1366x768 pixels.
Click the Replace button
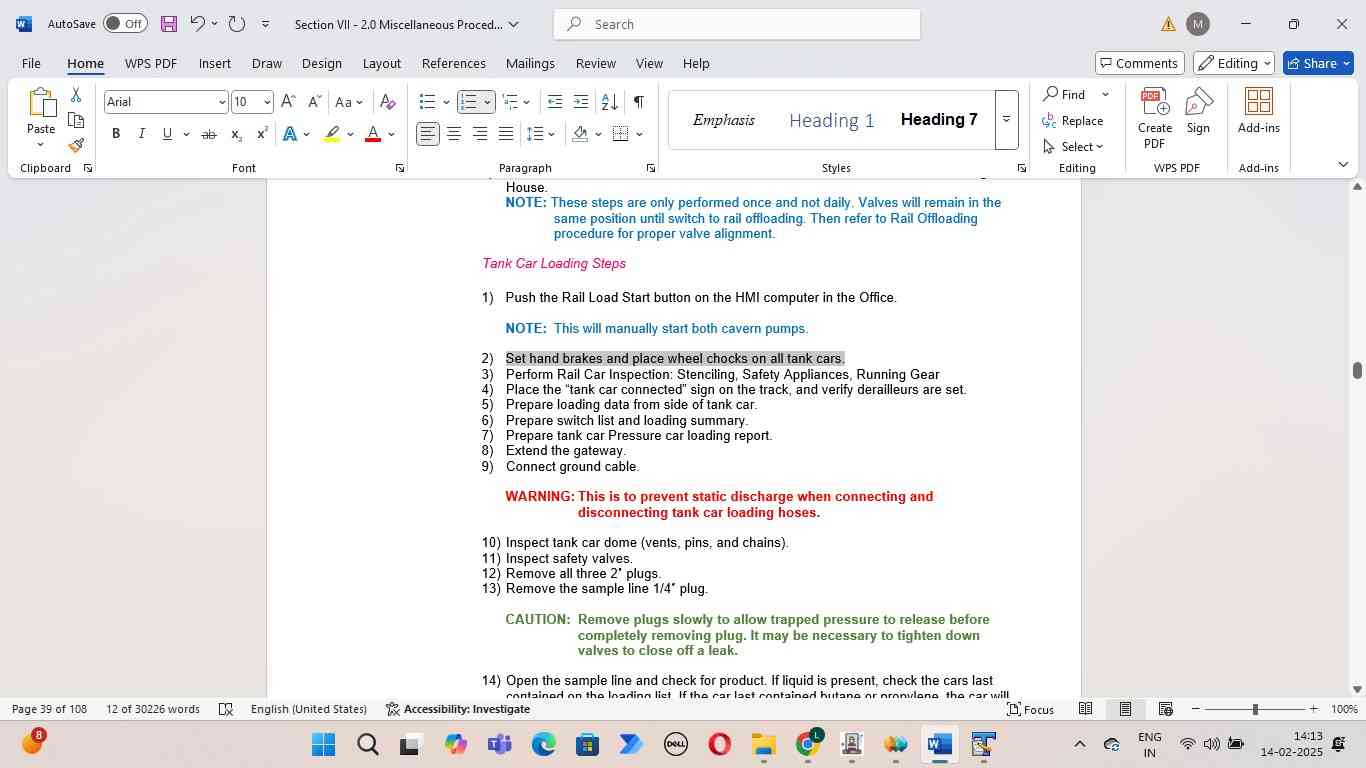point(1073,121)
